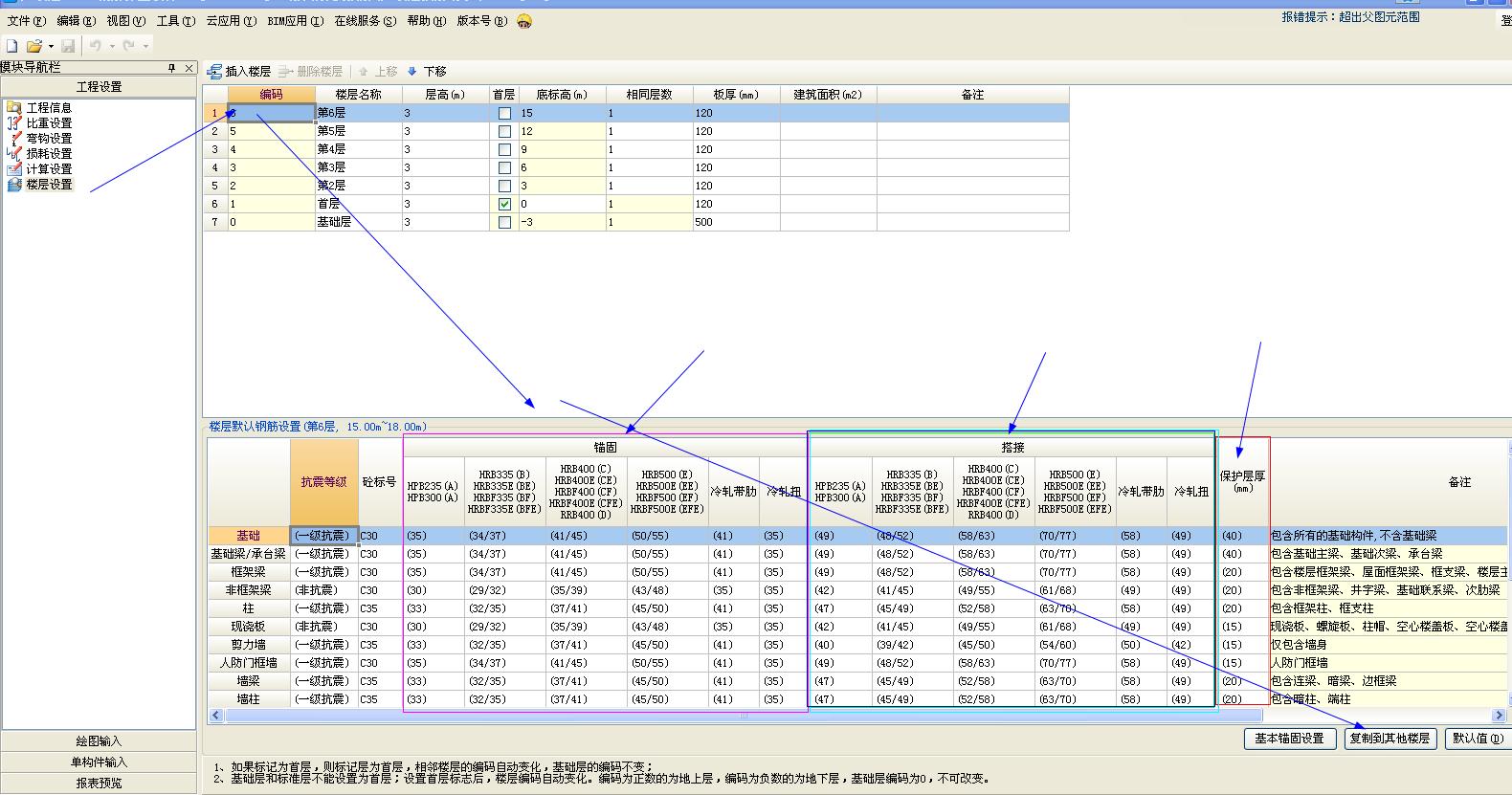
Task: Click the 下移 down-arrow icon
Action: pyautogui.click(x=412, y=72)
